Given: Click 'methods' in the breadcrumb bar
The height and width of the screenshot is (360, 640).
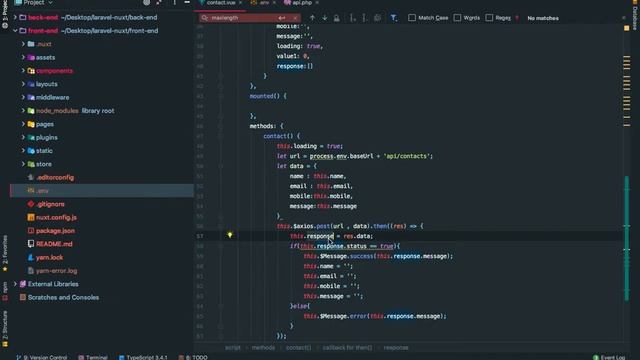Looking at the screenshot, I should coord(263,348).
